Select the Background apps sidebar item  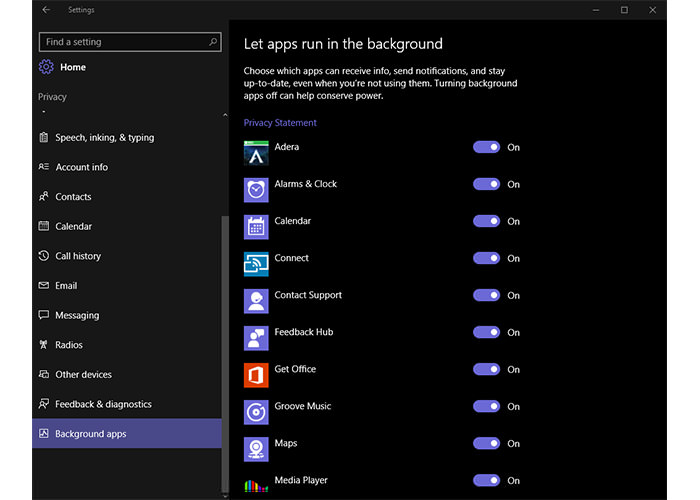point(90,434)
